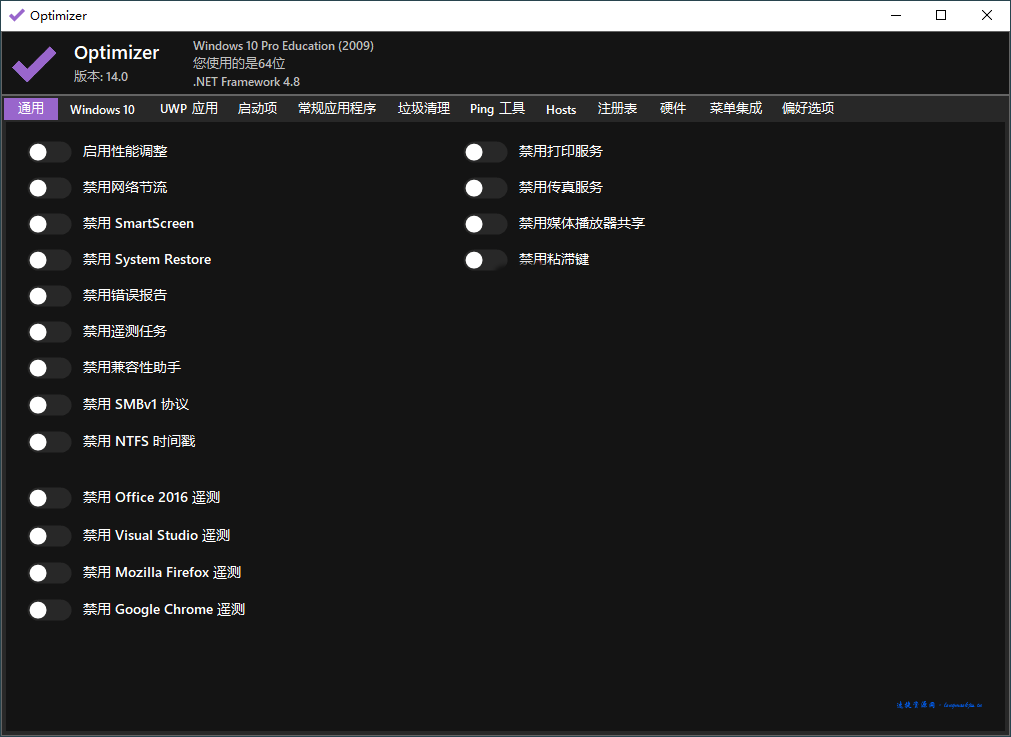Toggle 禁用 Mozilla Firefox 遥测 switch

(50, 573)
